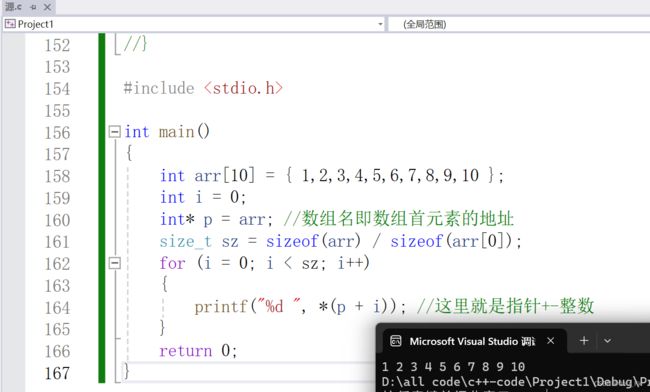The width and height of the screenshot is (650, 392).
Task: Click the terminal icon in the console tab
Action: 396,341
